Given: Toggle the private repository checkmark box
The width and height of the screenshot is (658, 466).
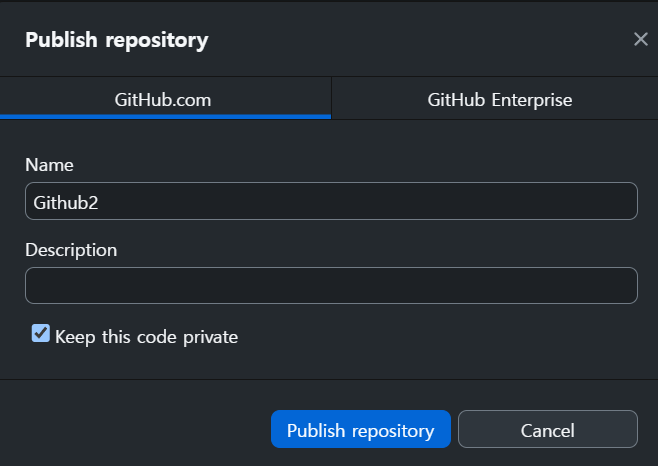Looking at the screenshot, I should [x=41, y=334].
